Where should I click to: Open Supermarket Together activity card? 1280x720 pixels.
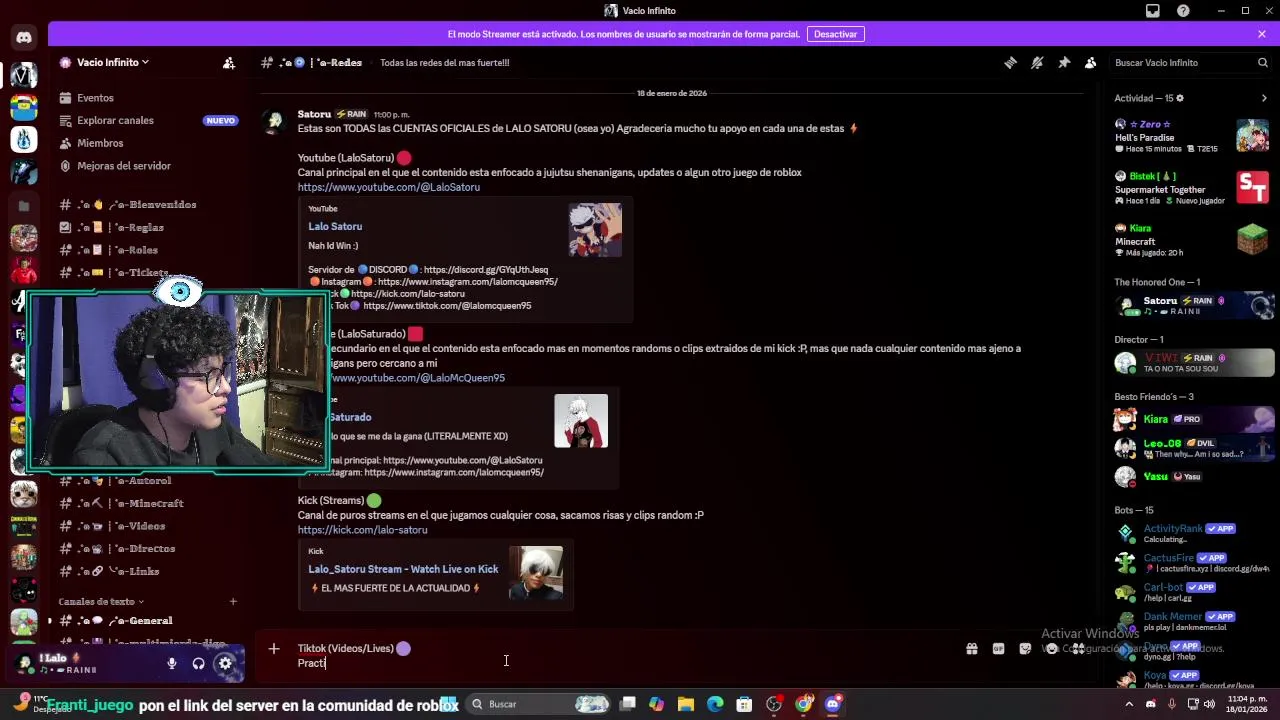point(1192,188)
